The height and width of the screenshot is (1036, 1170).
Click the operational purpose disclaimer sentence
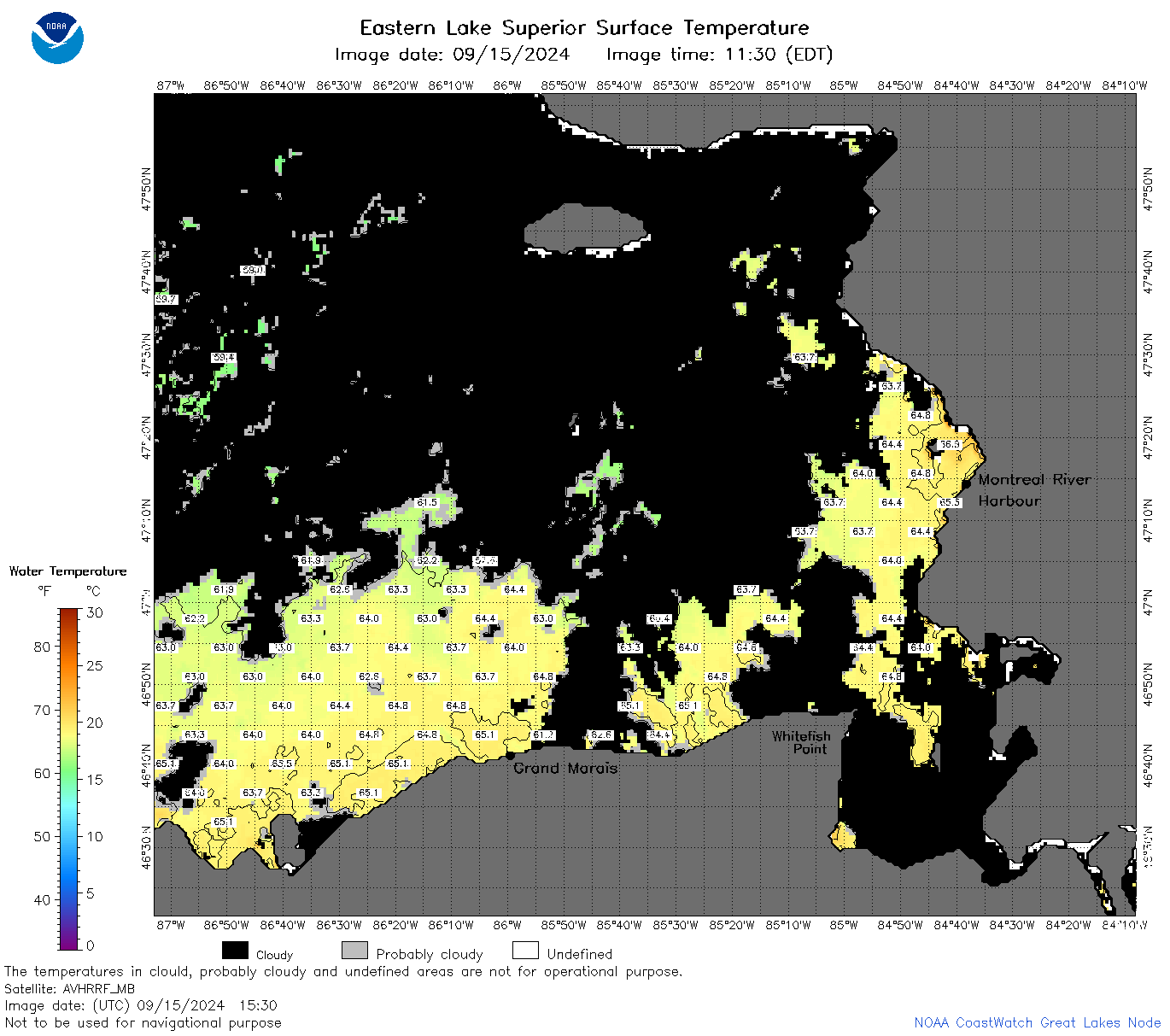(x=343, y=971)
